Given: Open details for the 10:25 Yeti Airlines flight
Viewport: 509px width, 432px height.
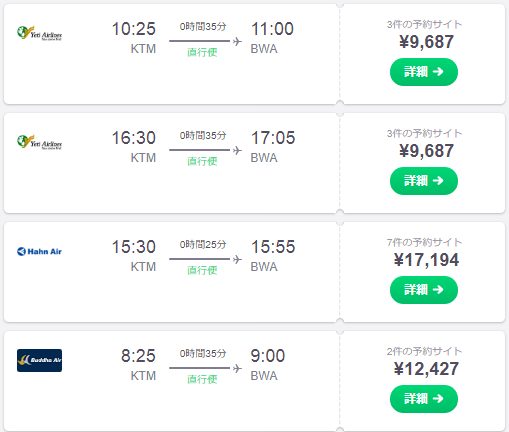Looking at the screenshot, I should point(424,72).
